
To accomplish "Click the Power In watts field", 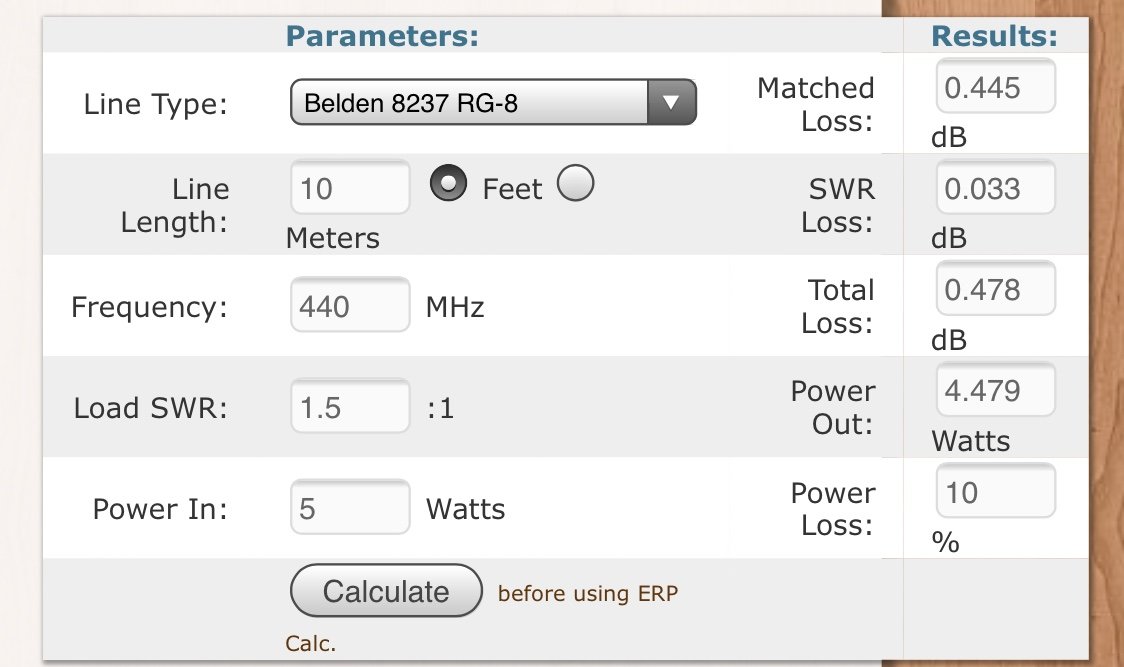I will pyautogui.click(x=350, y=508).
